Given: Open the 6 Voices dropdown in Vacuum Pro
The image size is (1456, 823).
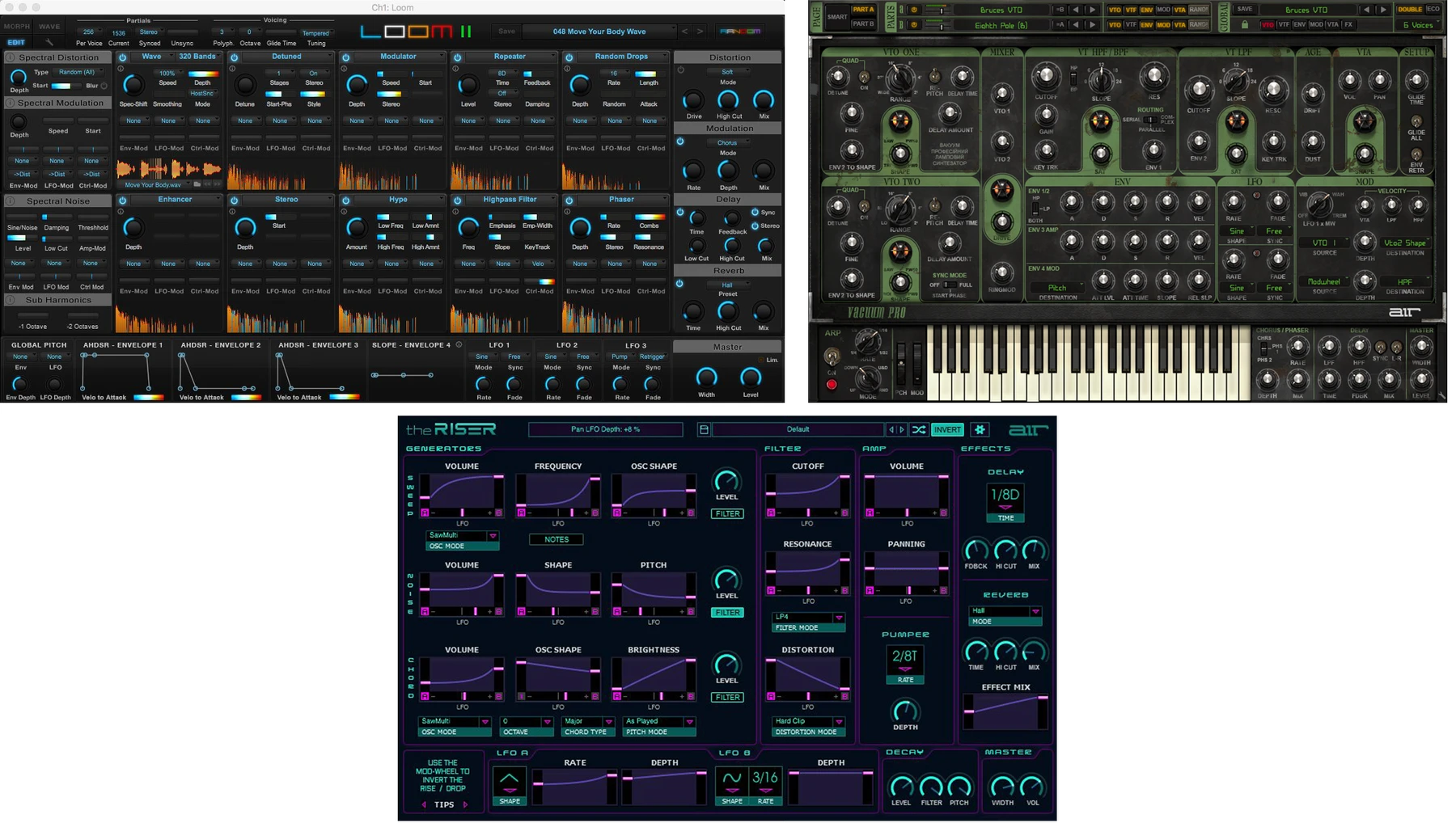Looking at the screenshot, I should pyautogui.click(x=1418, y=25).
